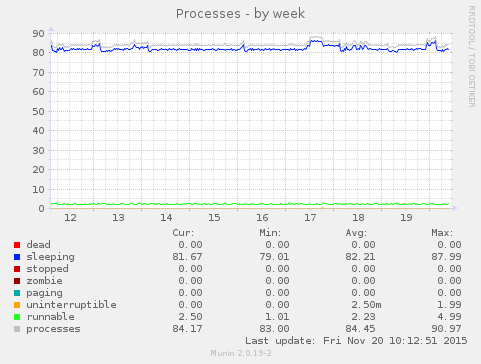The height and width of the screenshot is (364, 481).
Task: Click sleeping current value 81.67
Action: pyautogui.click(x=187, y=257)
